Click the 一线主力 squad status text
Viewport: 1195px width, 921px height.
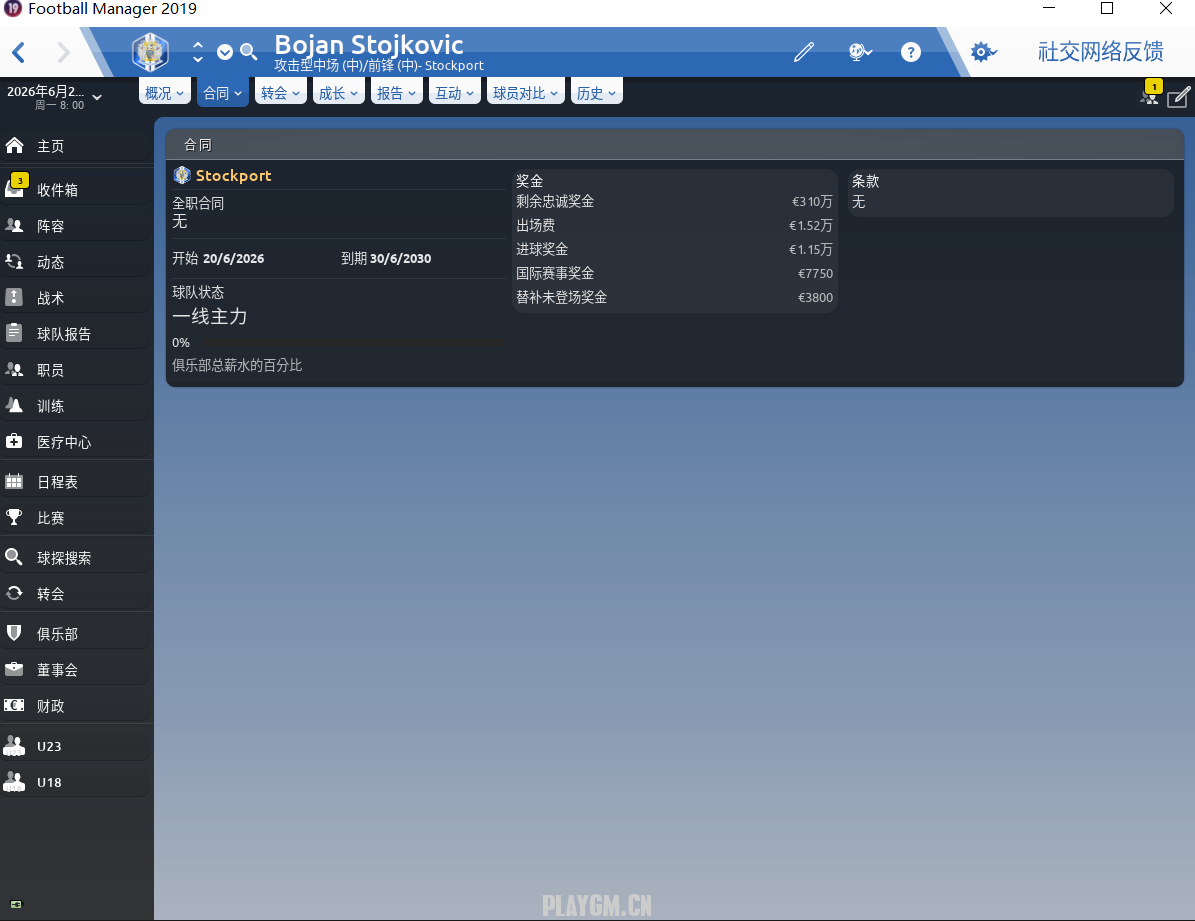(x=210, y=316)
